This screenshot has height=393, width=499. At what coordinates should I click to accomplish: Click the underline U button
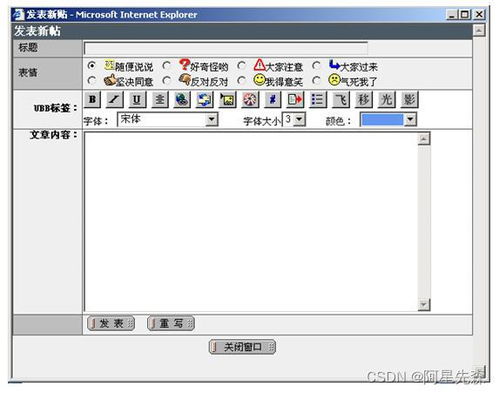(x=137, y=100)
